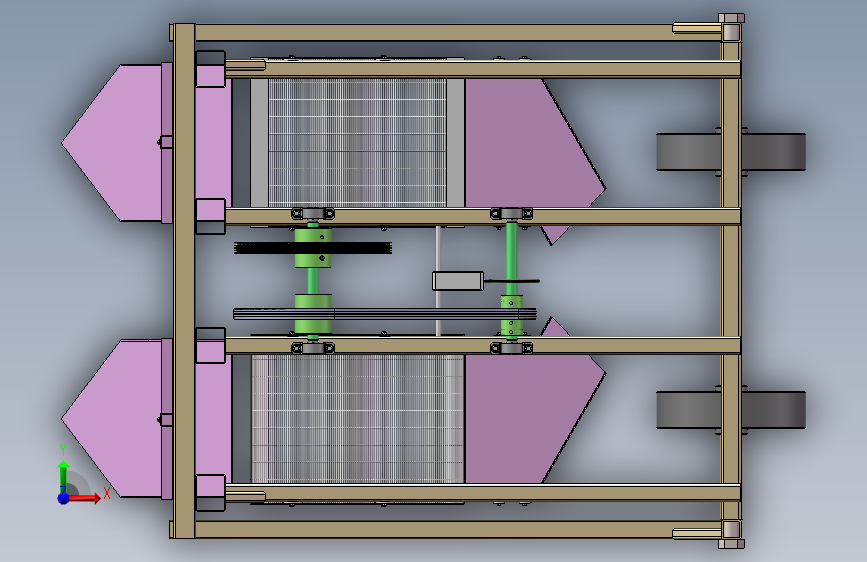Click the blue Z axis ball of the triad

point(63,498)
